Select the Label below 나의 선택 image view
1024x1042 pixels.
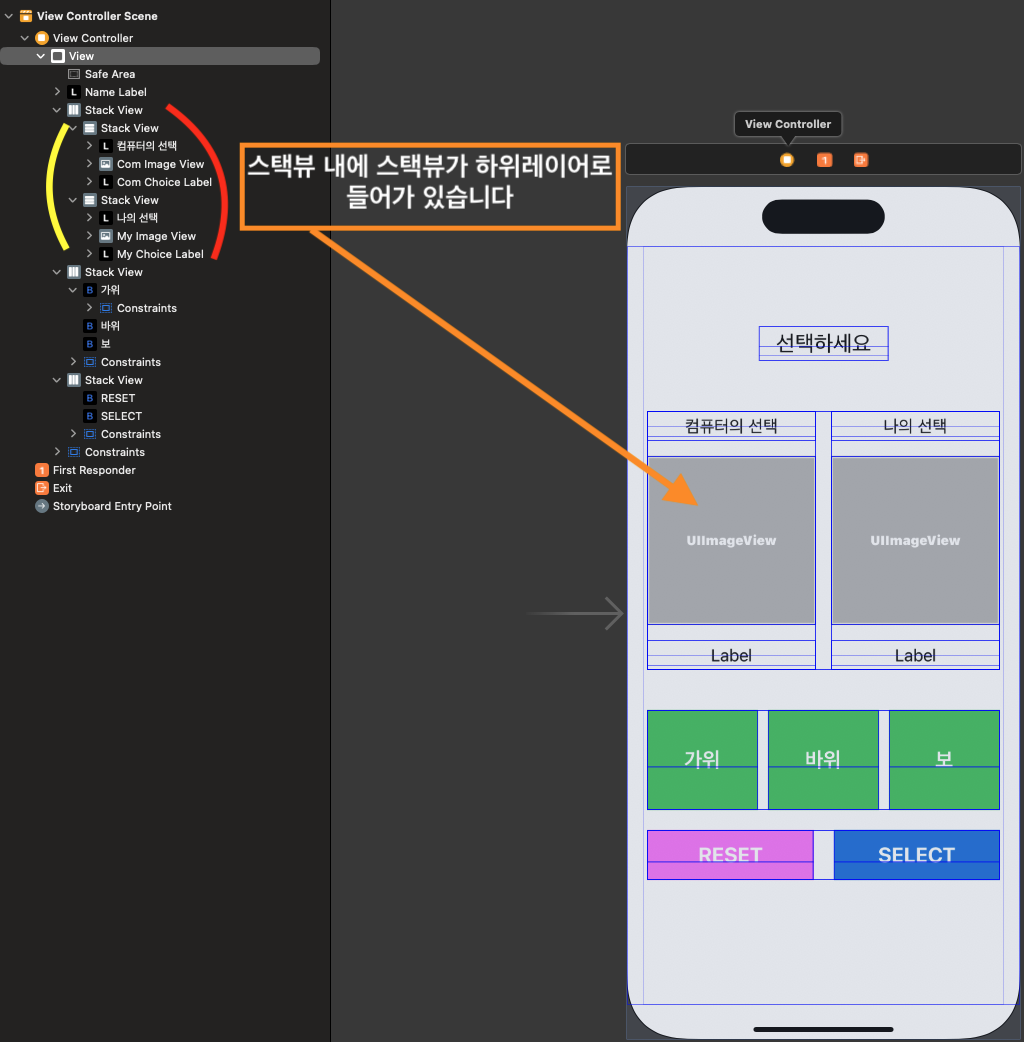tap(915, 655)
